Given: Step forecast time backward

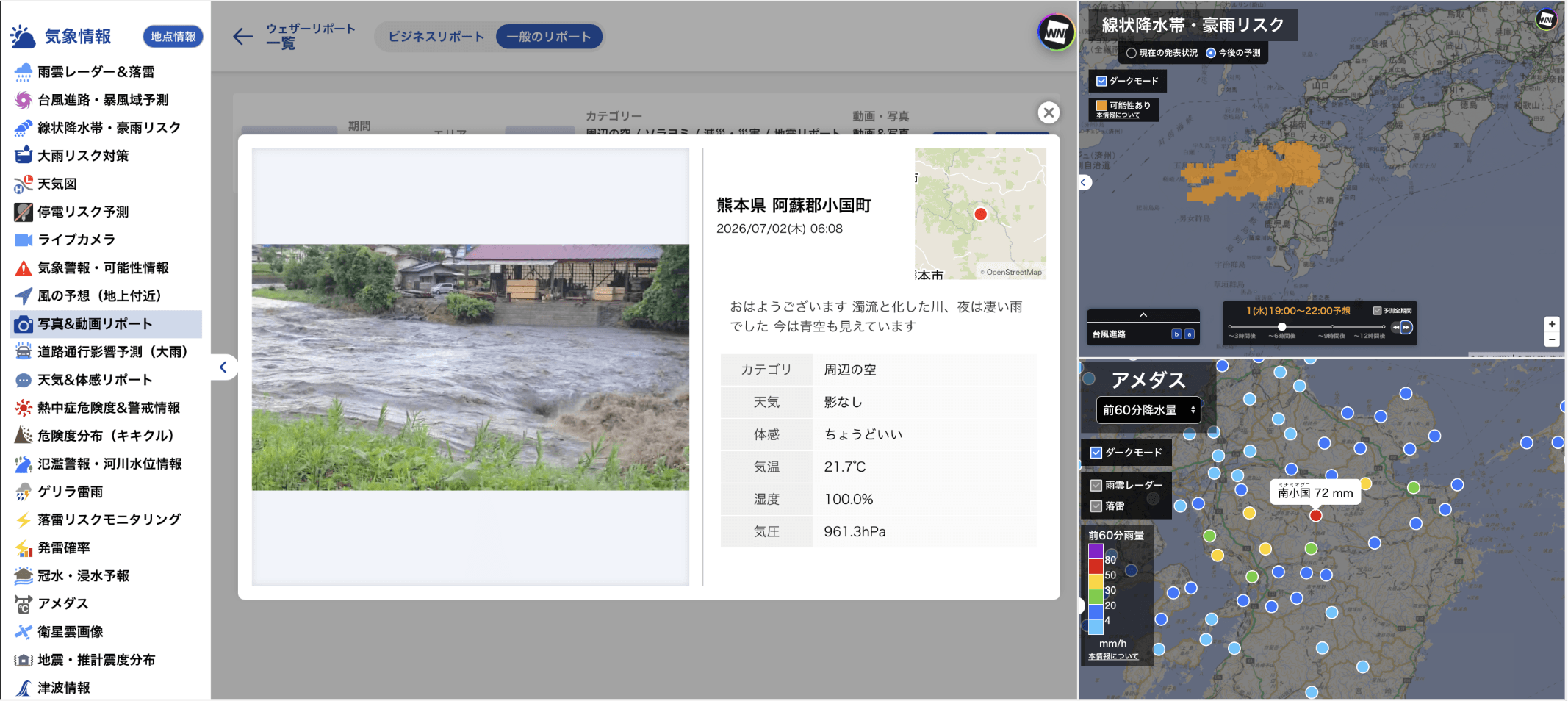Looking at the screenshot, I should click(x=1395, y=328).
